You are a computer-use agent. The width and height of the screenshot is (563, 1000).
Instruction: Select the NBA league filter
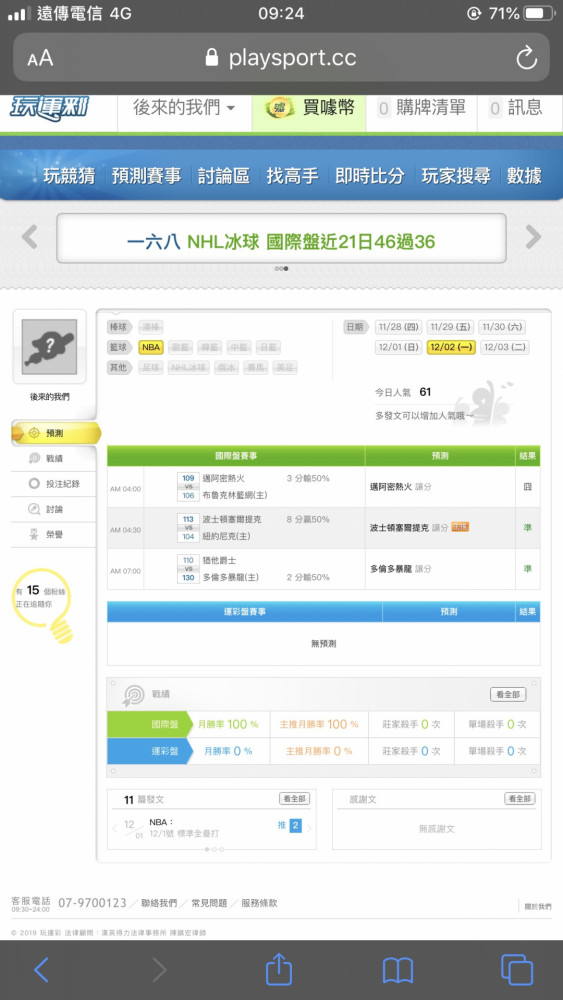151,348
